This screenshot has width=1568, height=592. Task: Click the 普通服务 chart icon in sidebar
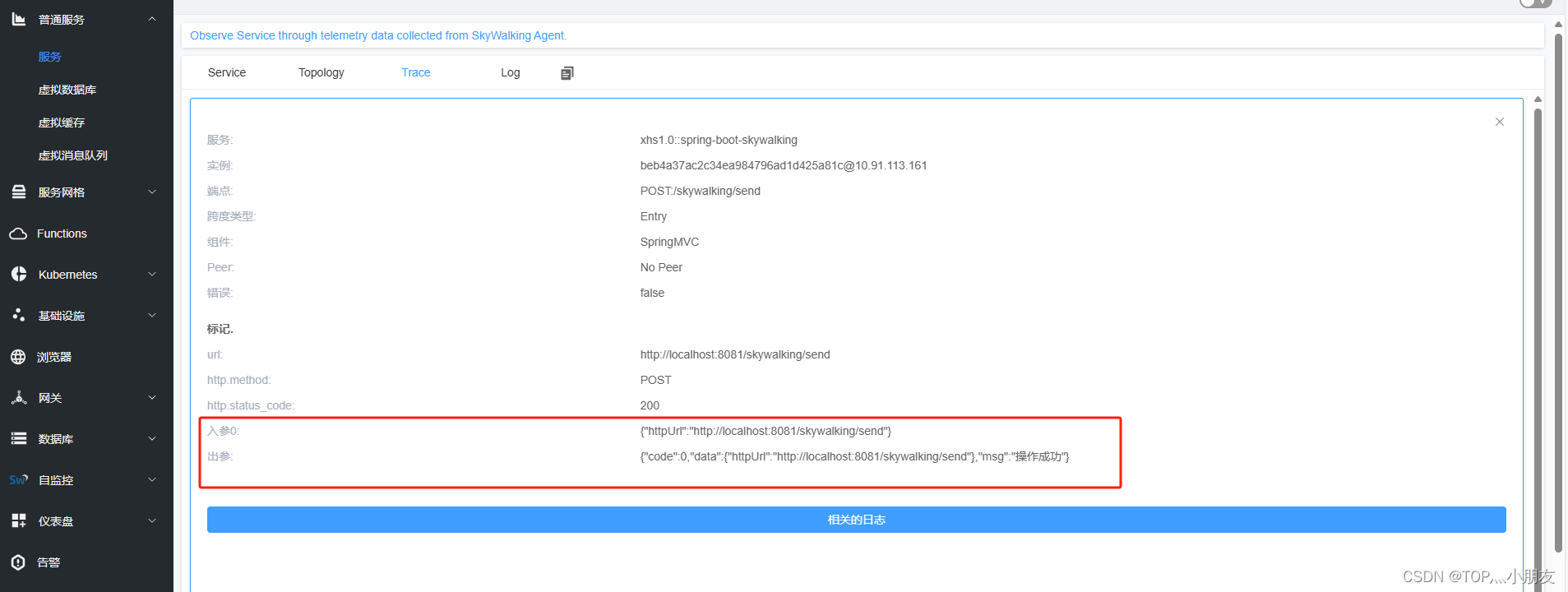point(18,19)
